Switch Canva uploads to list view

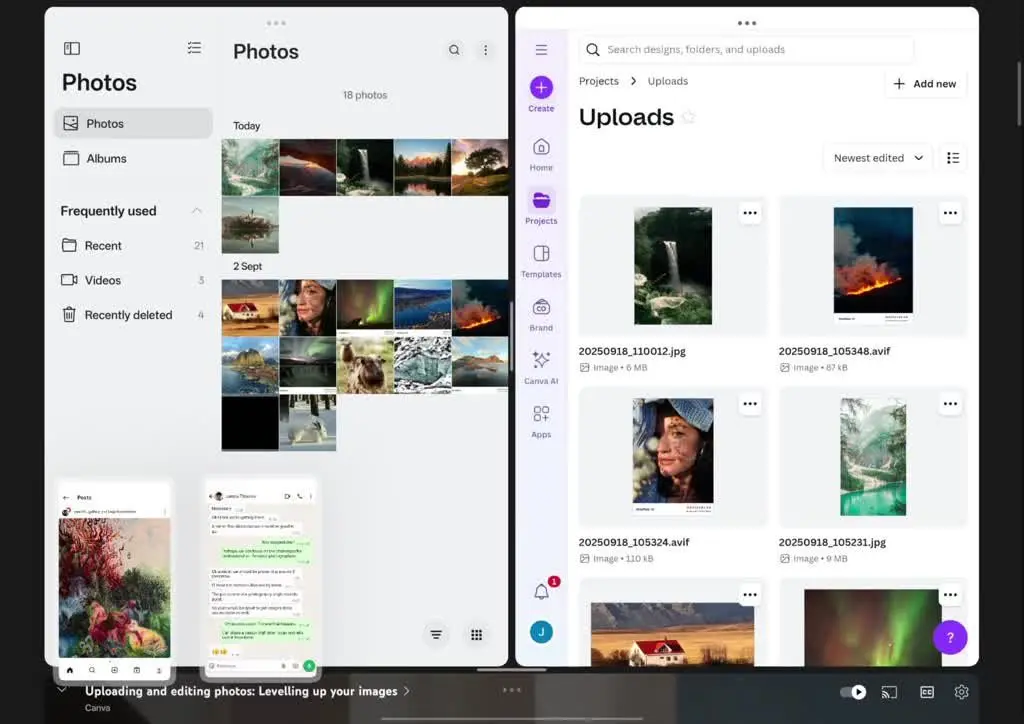953,158
